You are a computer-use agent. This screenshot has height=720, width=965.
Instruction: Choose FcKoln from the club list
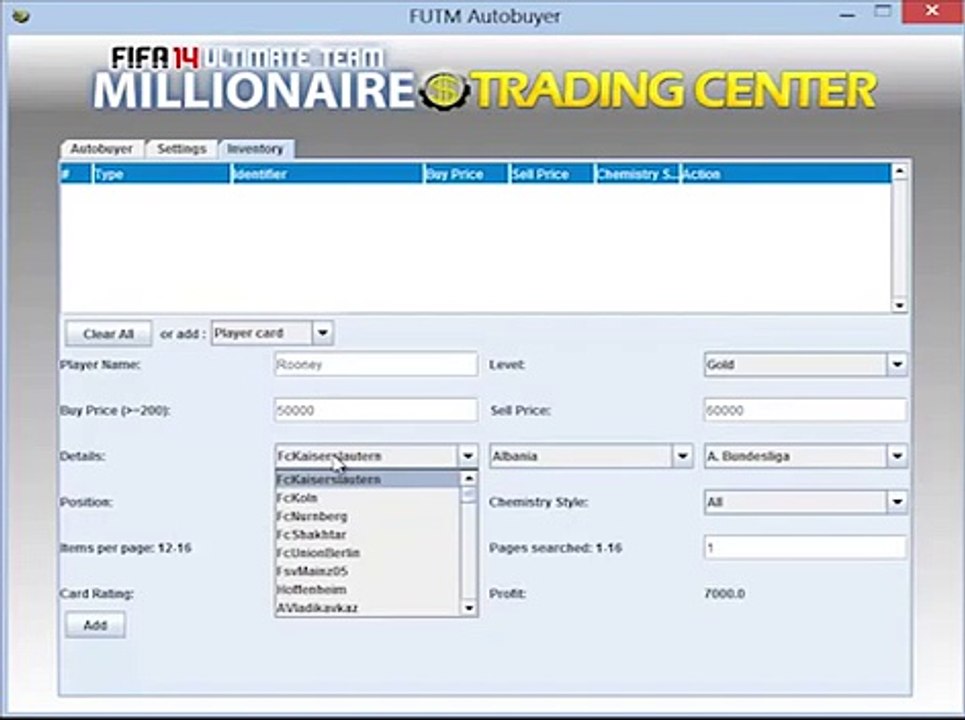pos(368,498)
